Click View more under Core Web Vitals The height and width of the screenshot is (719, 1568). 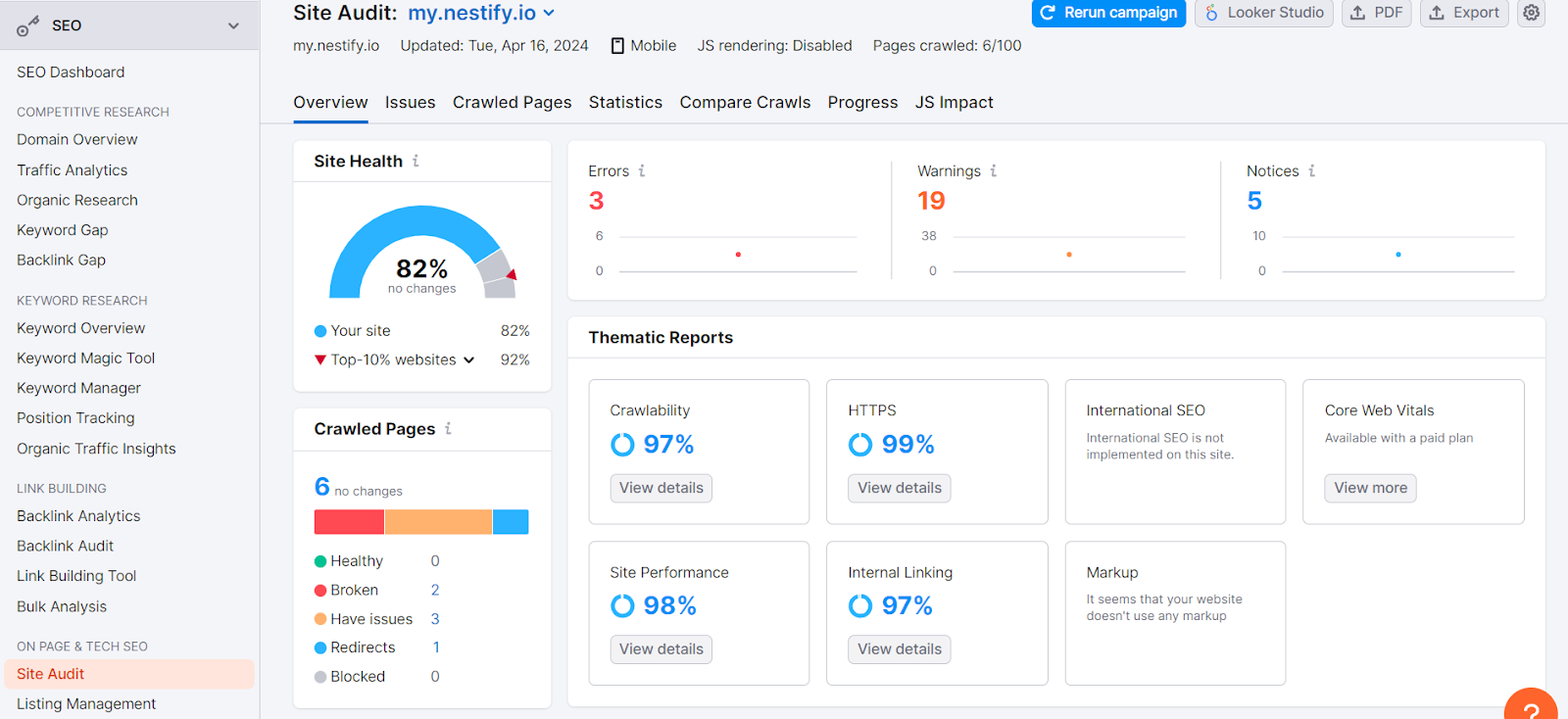tap(1370, 488)
